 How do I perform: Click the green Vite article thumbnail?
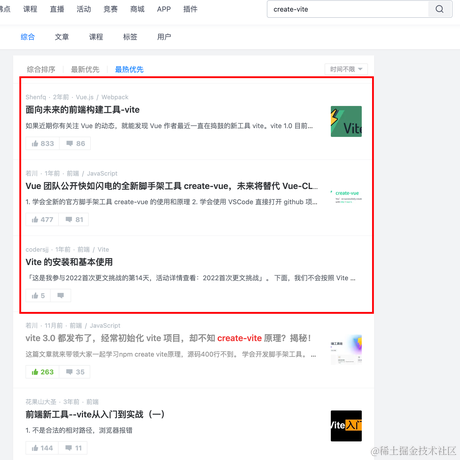pos(346,121)
